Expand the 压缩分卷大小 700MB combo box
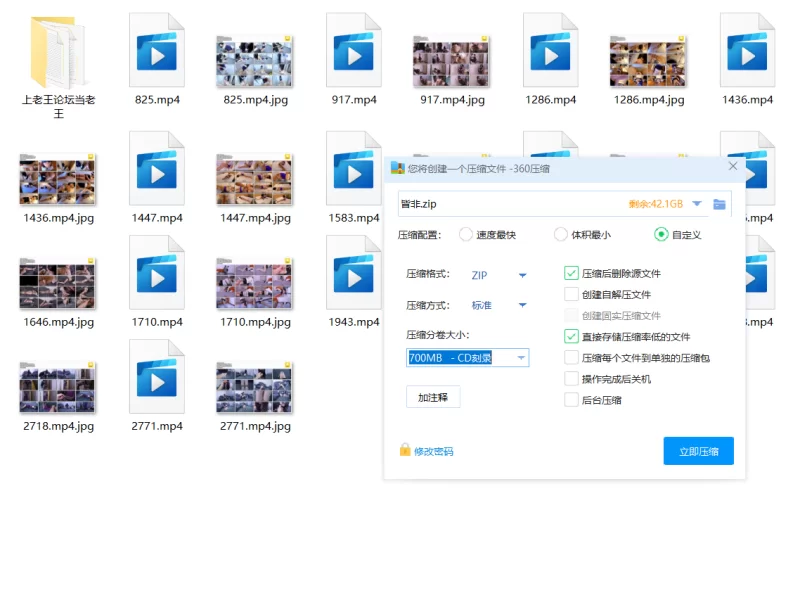The width and height of the screenshot is (800, 600). (x=521, y=358)
